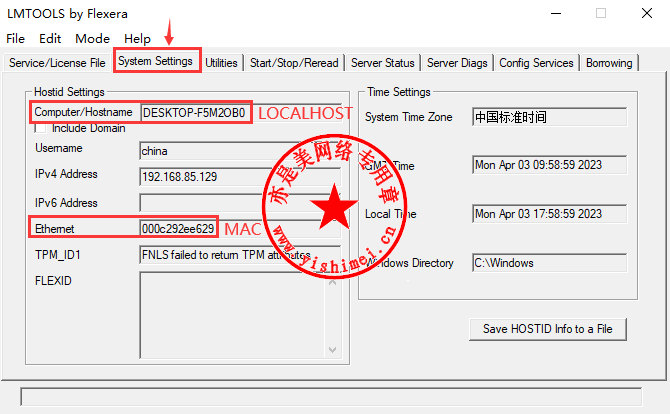This screenshot has height=414, width=670.
Task: Click the Local Time field value
Action: (550, 214)
